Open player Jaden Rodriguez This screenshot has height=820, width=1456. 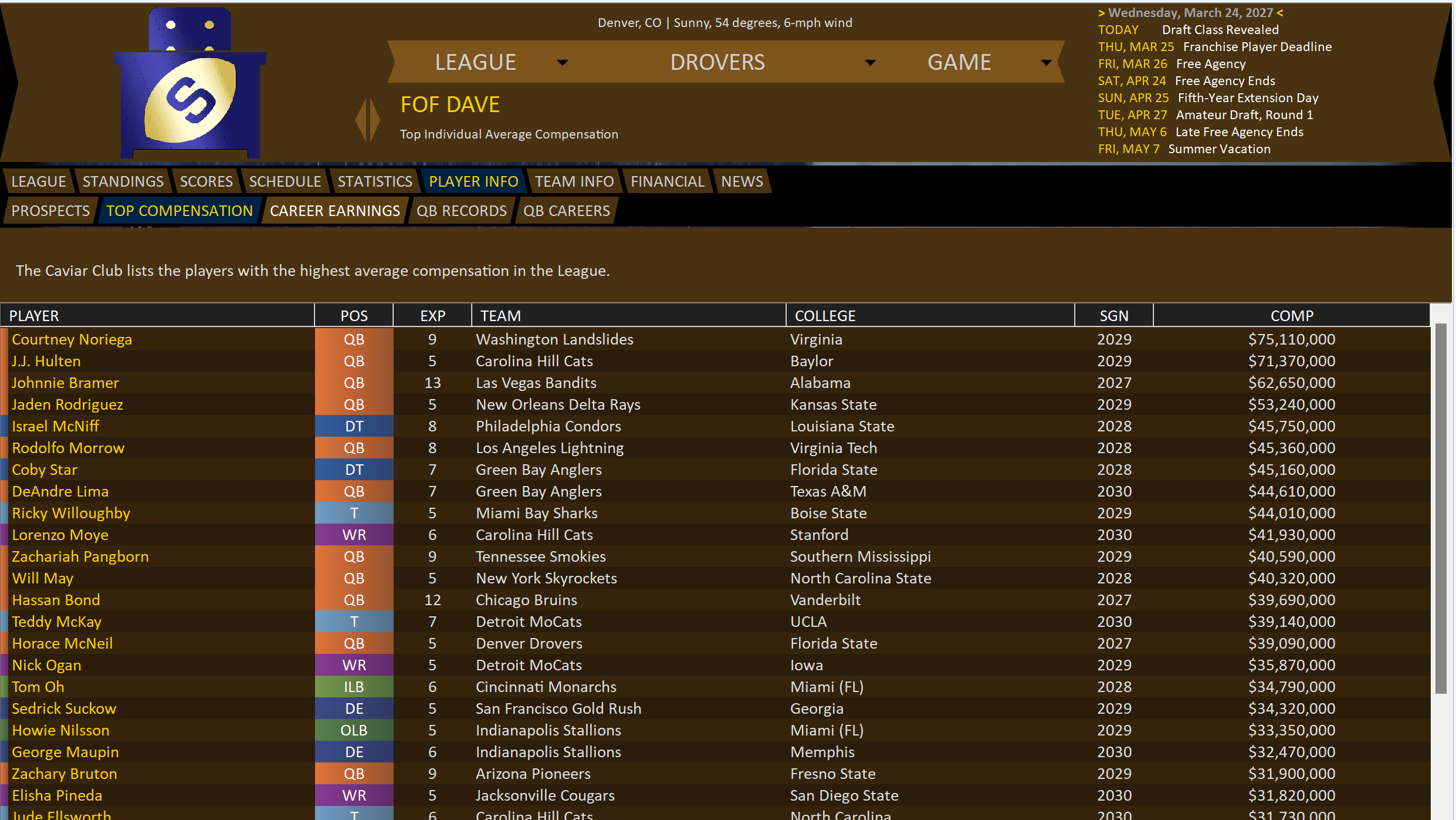point(67,404)
